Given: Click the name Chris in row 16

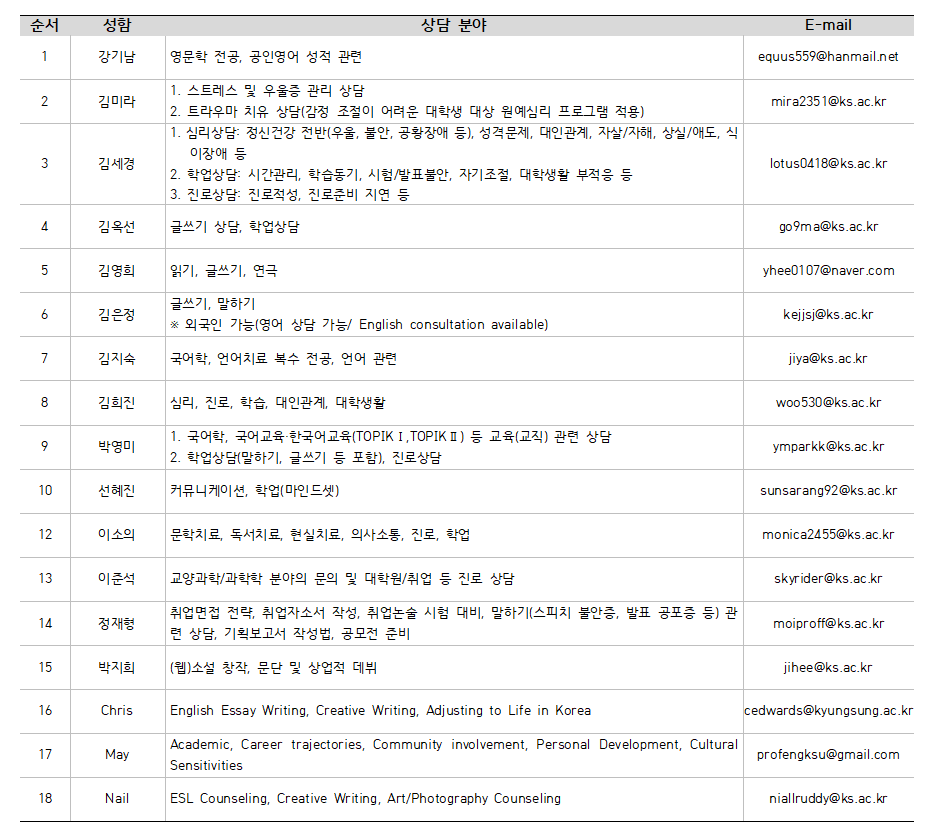Looking at the screenshot, I should click(117, 711).
